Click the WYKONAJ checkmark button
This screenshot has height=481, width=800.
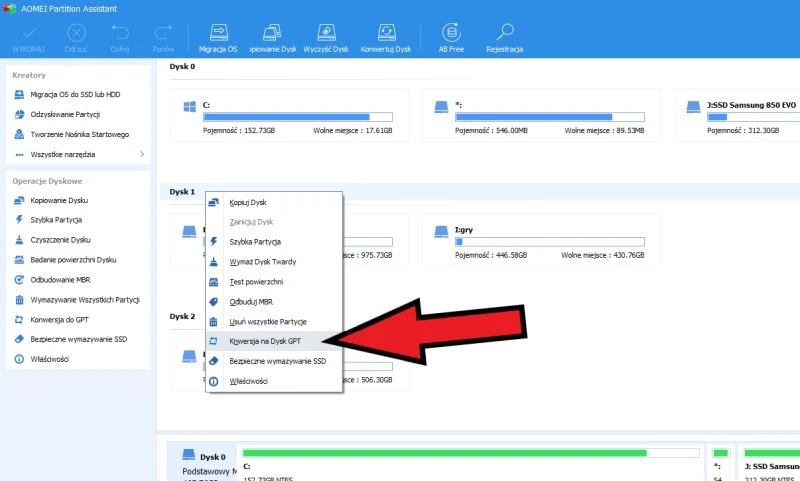pyautogui.click(x=26, y=34)
